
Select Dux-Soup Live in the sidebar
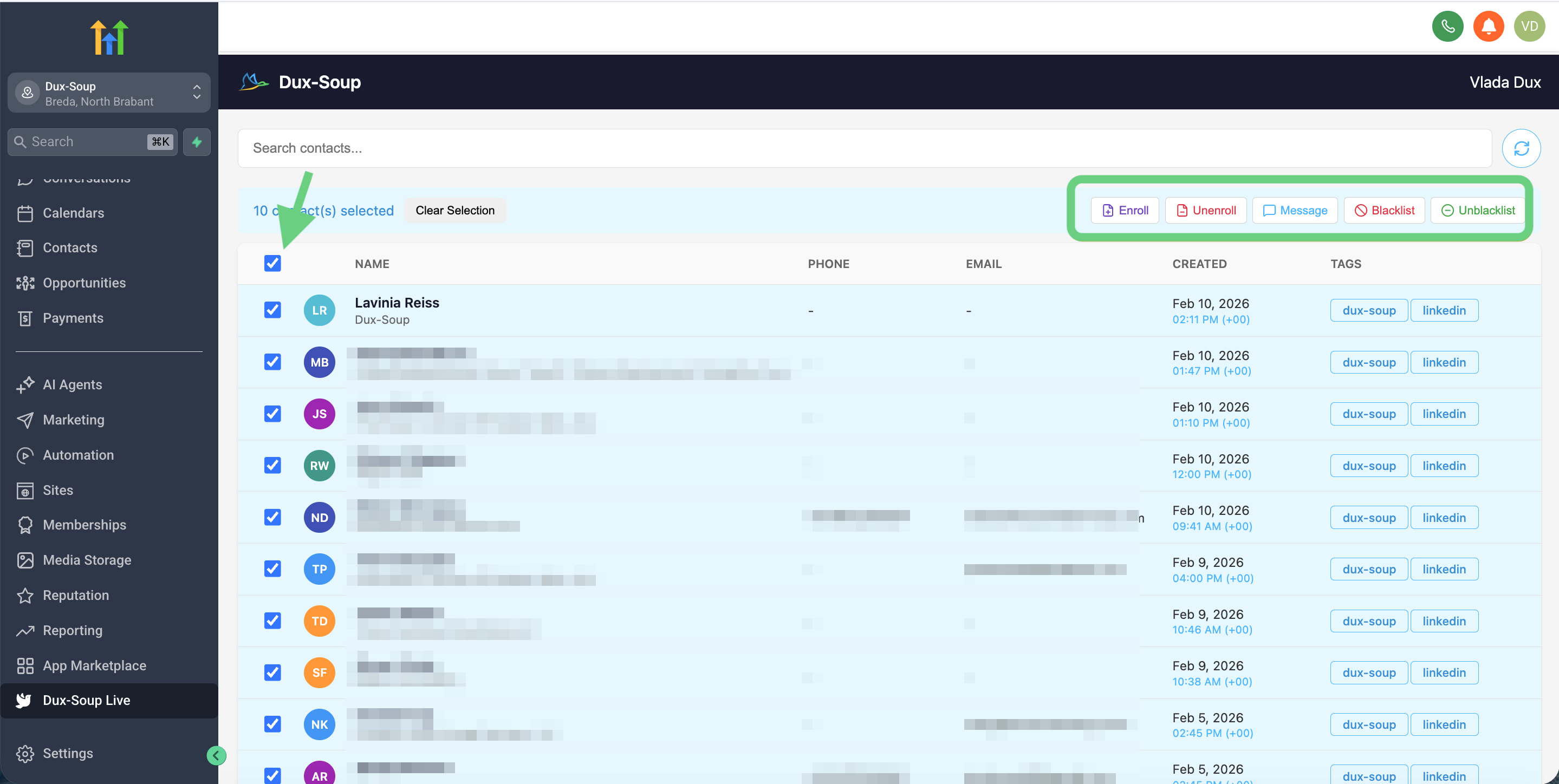tap(109, 701)
